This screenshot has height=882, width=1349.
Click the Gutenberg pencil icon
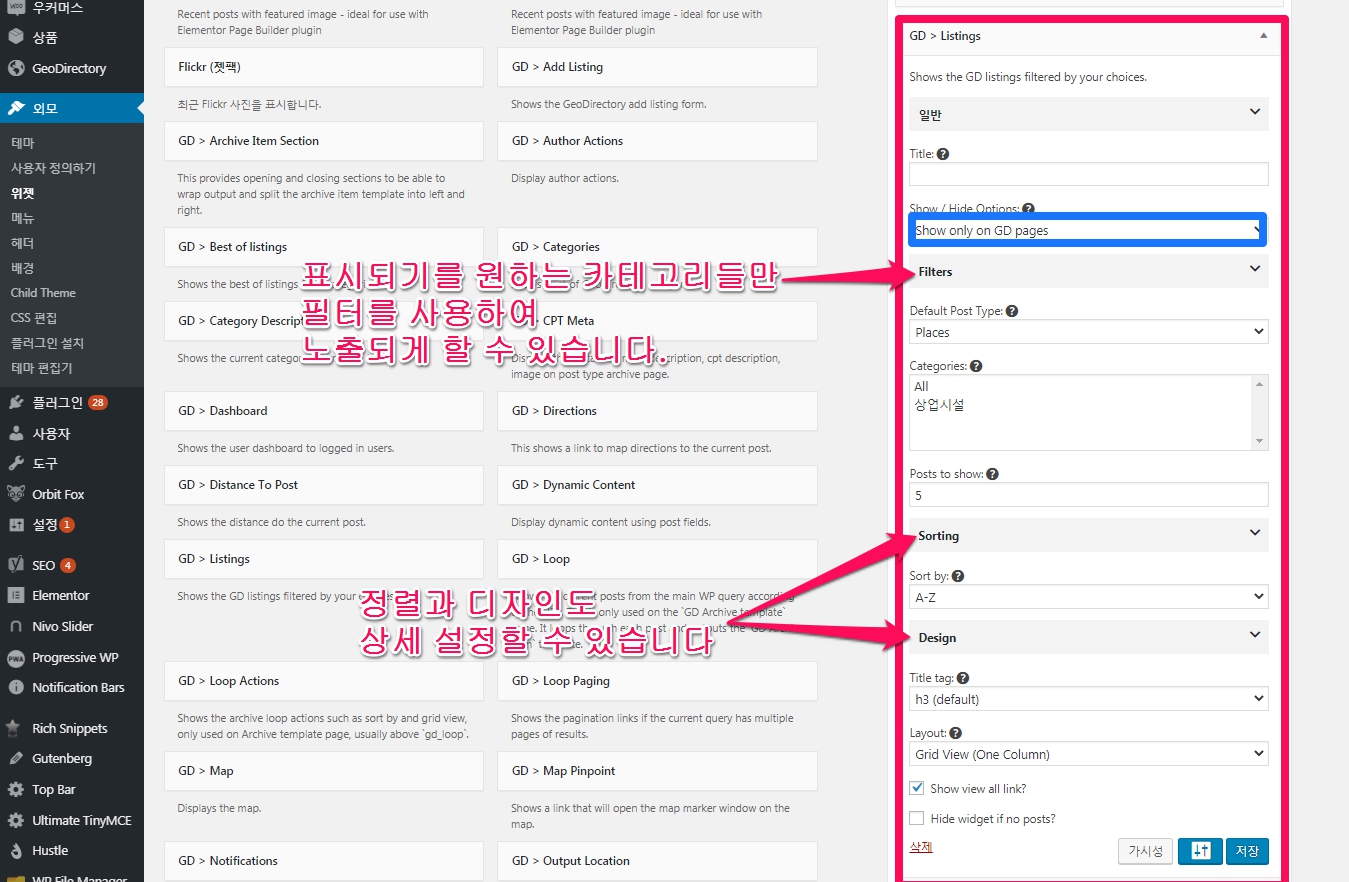click(x=15, y=759)
